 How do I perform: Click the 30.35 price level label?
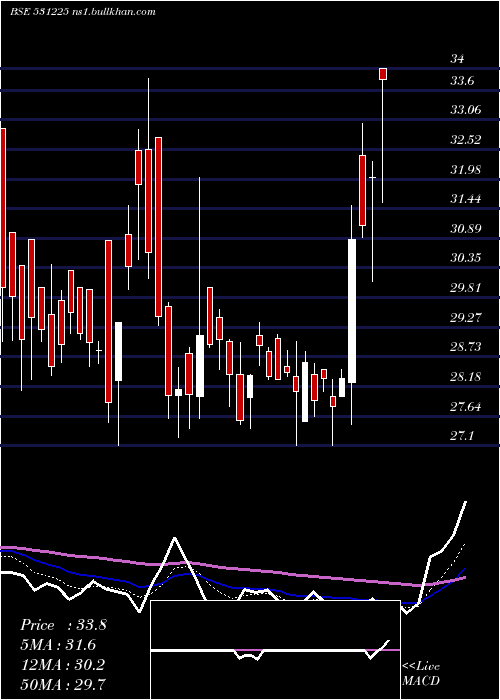point(466,258)
